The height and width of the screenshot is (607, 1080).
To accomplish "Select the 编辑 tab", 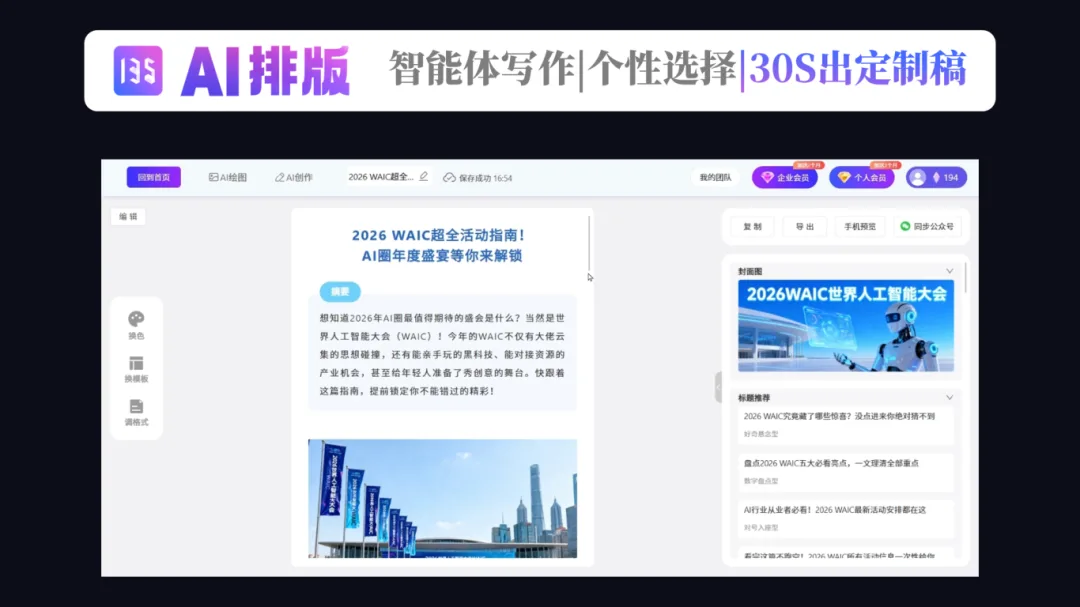I will pos(128,216).
